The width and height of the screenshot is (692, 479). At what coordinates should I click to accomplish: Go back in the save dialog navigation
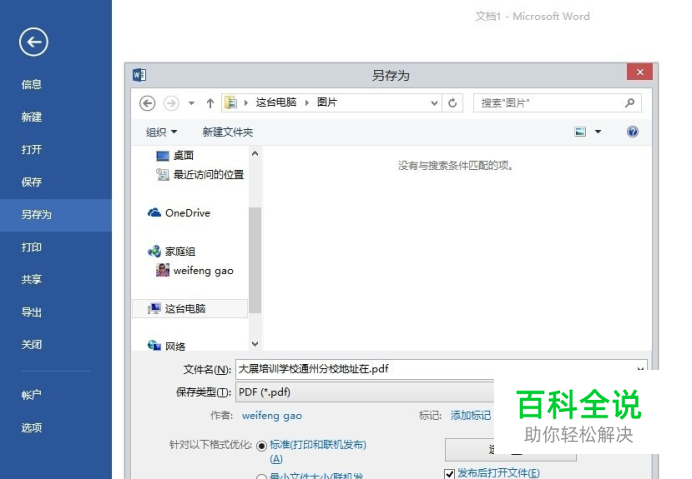coord(147,103)
